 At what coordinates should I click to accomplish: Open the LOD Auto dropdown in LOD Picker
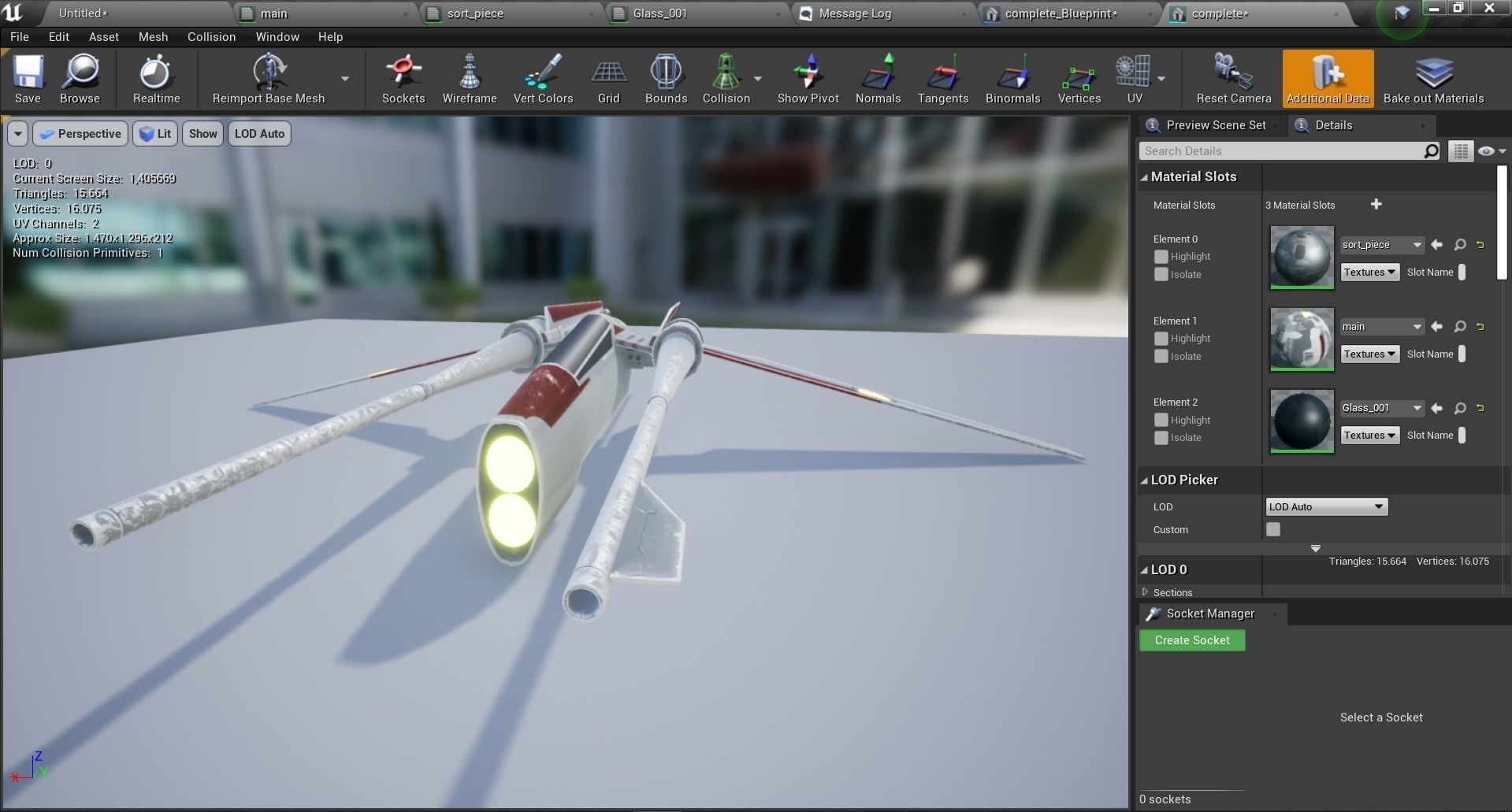tap(1325, 506)
